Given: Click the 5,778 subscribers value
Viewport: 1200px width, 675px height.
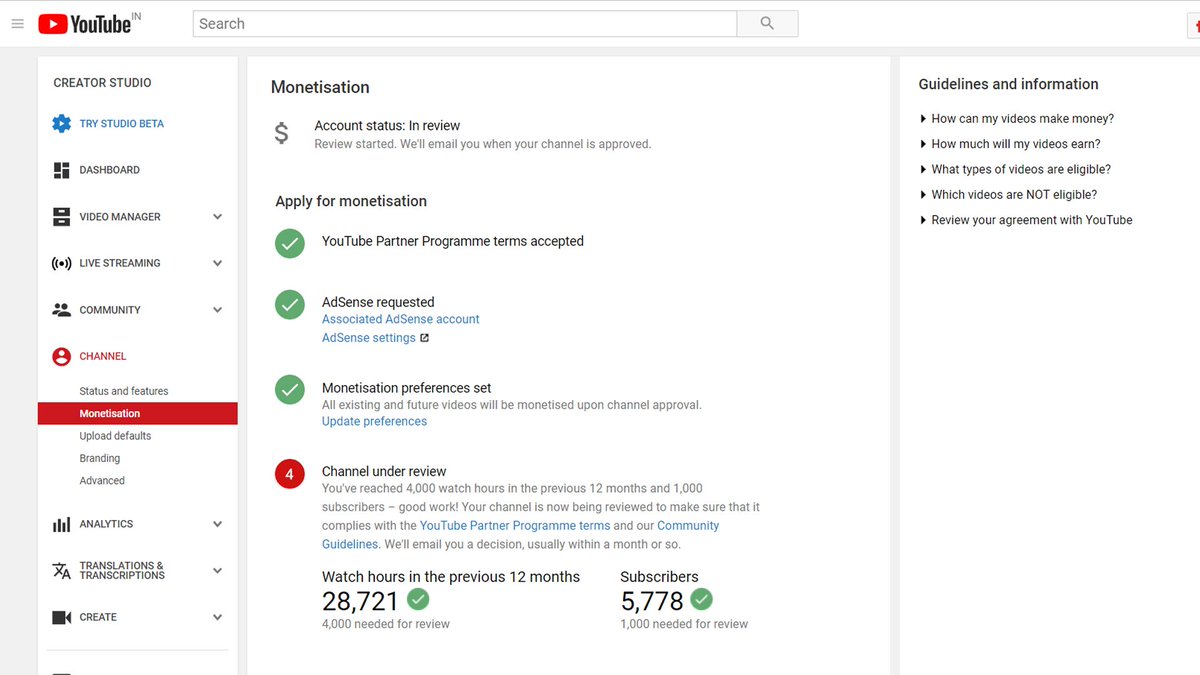Looking at the screenshot, I should (x=652, y=601).
